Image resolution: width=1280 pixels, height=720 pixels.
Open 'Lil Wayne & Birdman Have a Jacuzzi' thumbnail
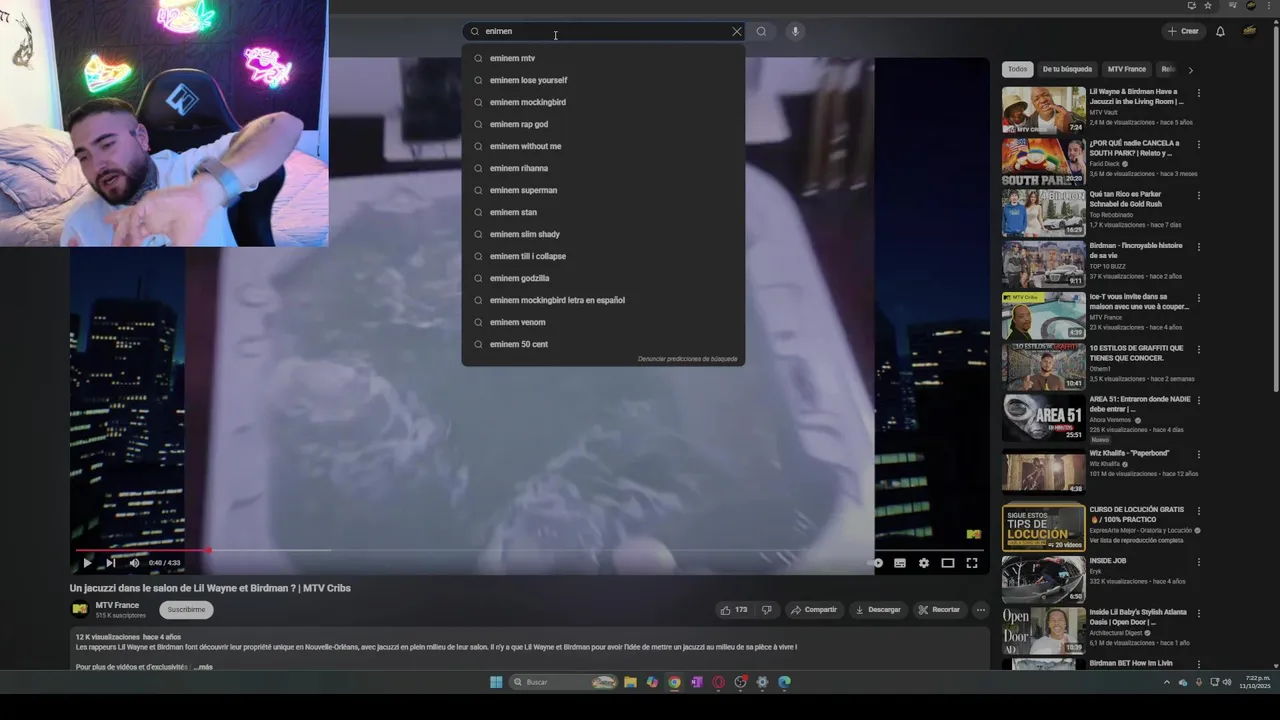click(x=1043, y=110)
